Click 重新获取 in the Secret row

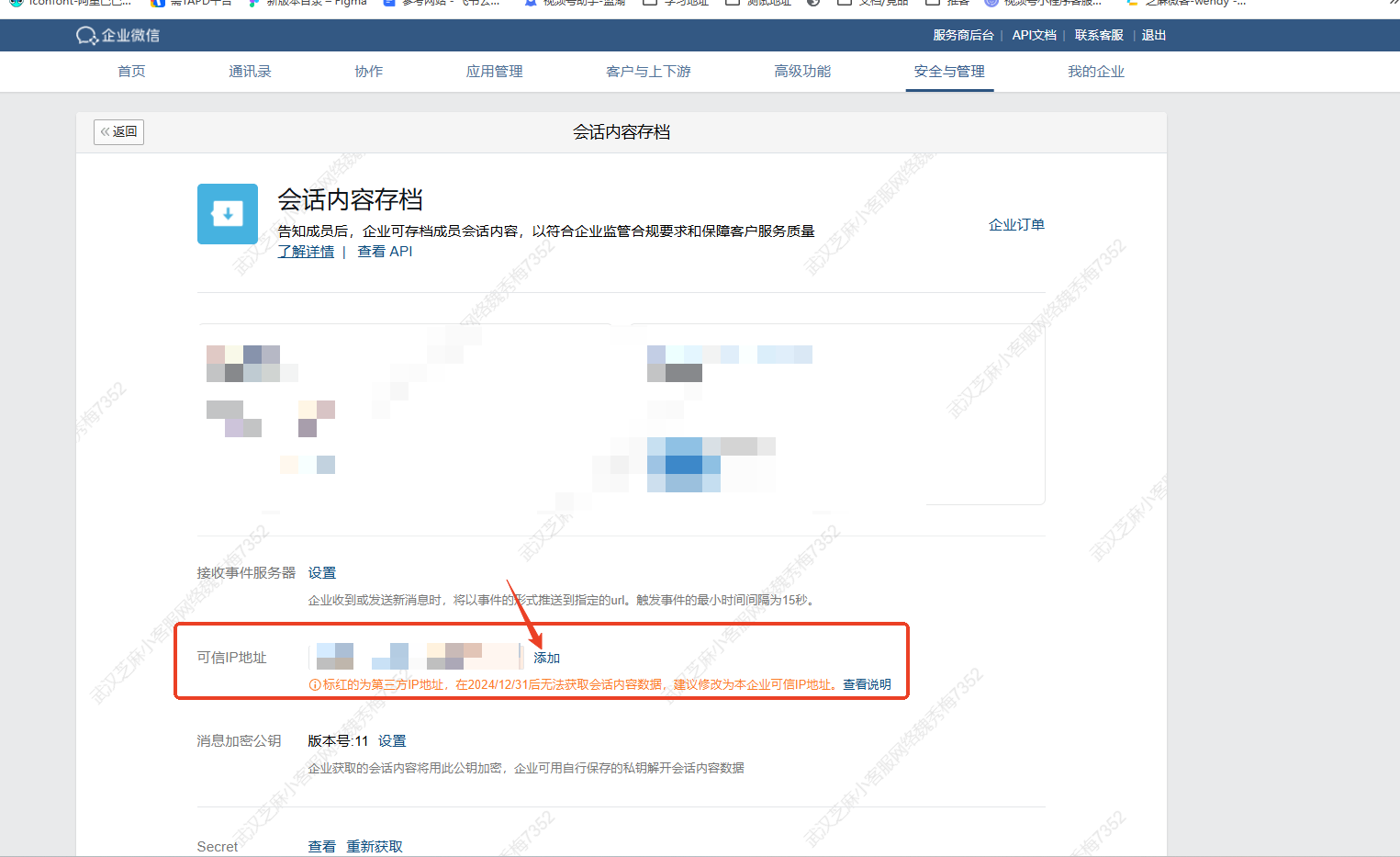pyautogui.click(x=375, y=846)
